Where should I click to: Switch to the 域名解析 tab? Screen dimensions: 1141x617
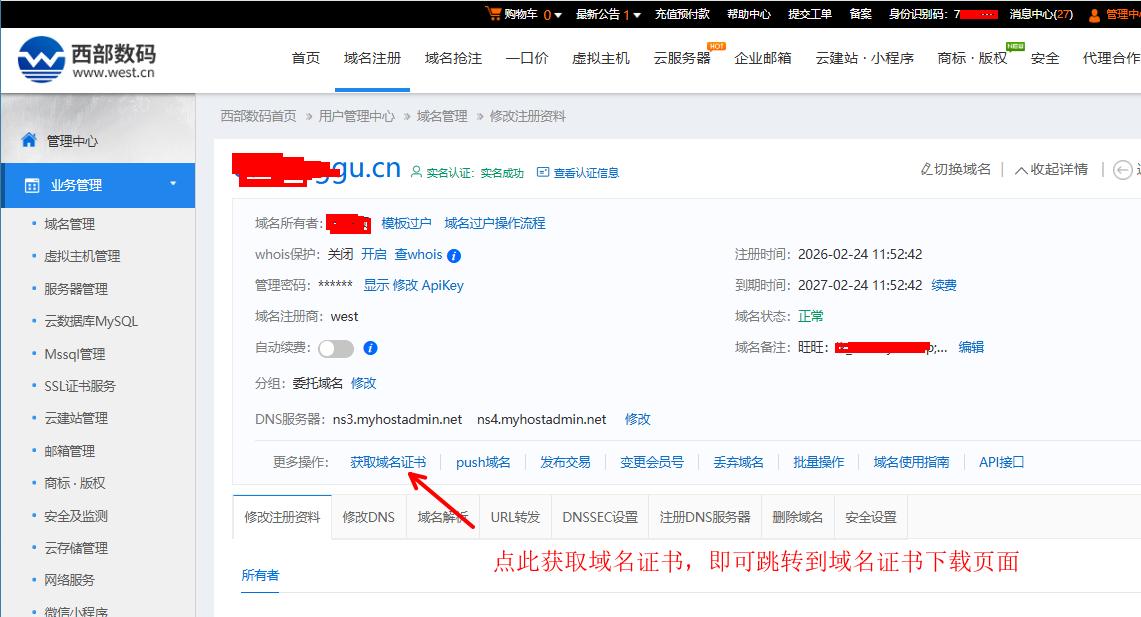442,516
